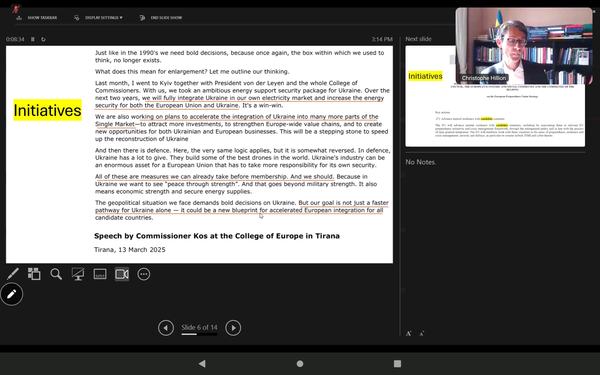Screen dimensions: 600x375
Task: Tap the round floating pencil button
Action: tap(11, 294)
